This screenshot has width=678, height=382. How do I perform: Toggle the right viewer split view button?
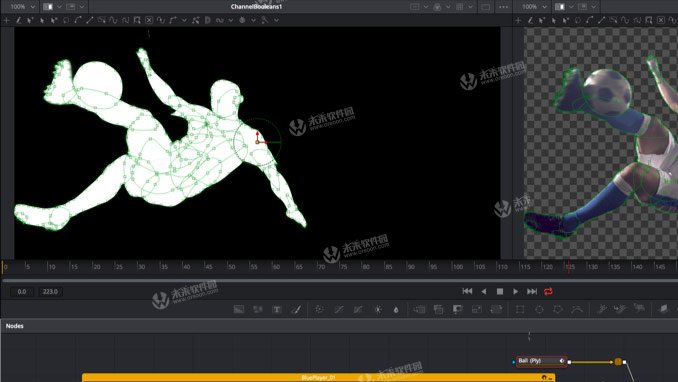coord(560,7)
